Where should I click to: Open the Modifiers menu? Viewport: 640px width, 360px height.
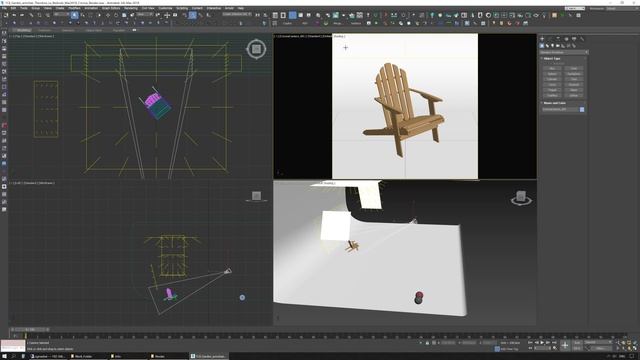click(x=74, y=8)
